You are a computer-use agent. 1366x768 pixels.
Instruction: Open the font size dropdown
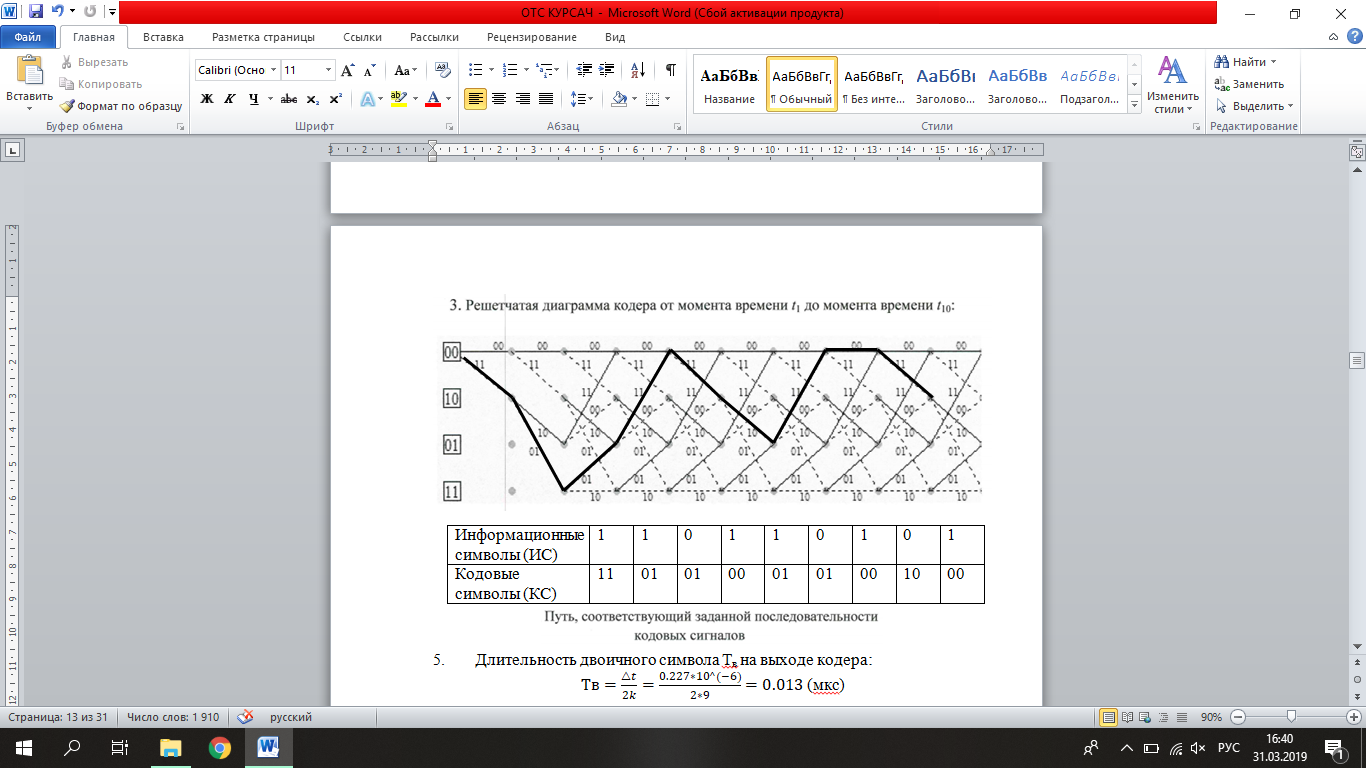[328, 70]
